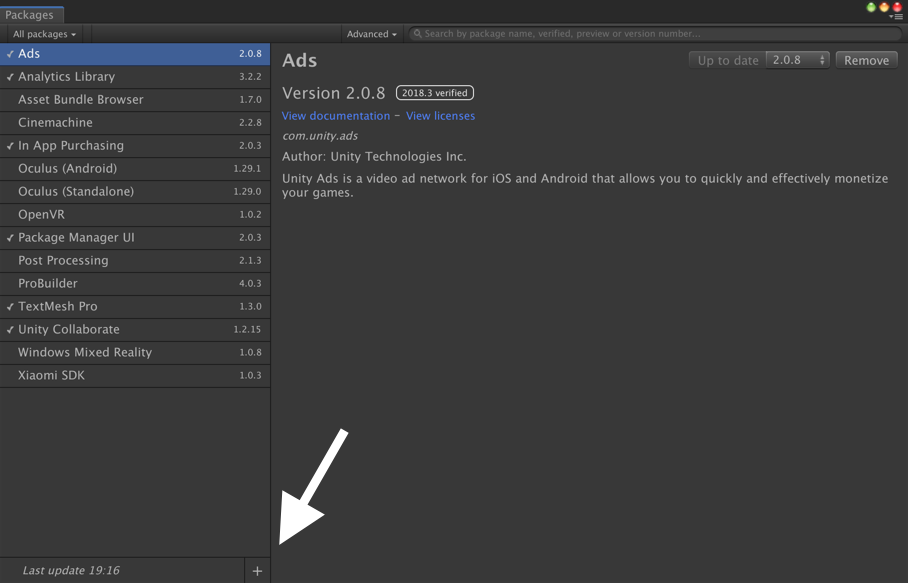Image resolution: width=908 pixels, height=583 pixels.
Task: Click the search magnifier icon
Action: [417, 34]
